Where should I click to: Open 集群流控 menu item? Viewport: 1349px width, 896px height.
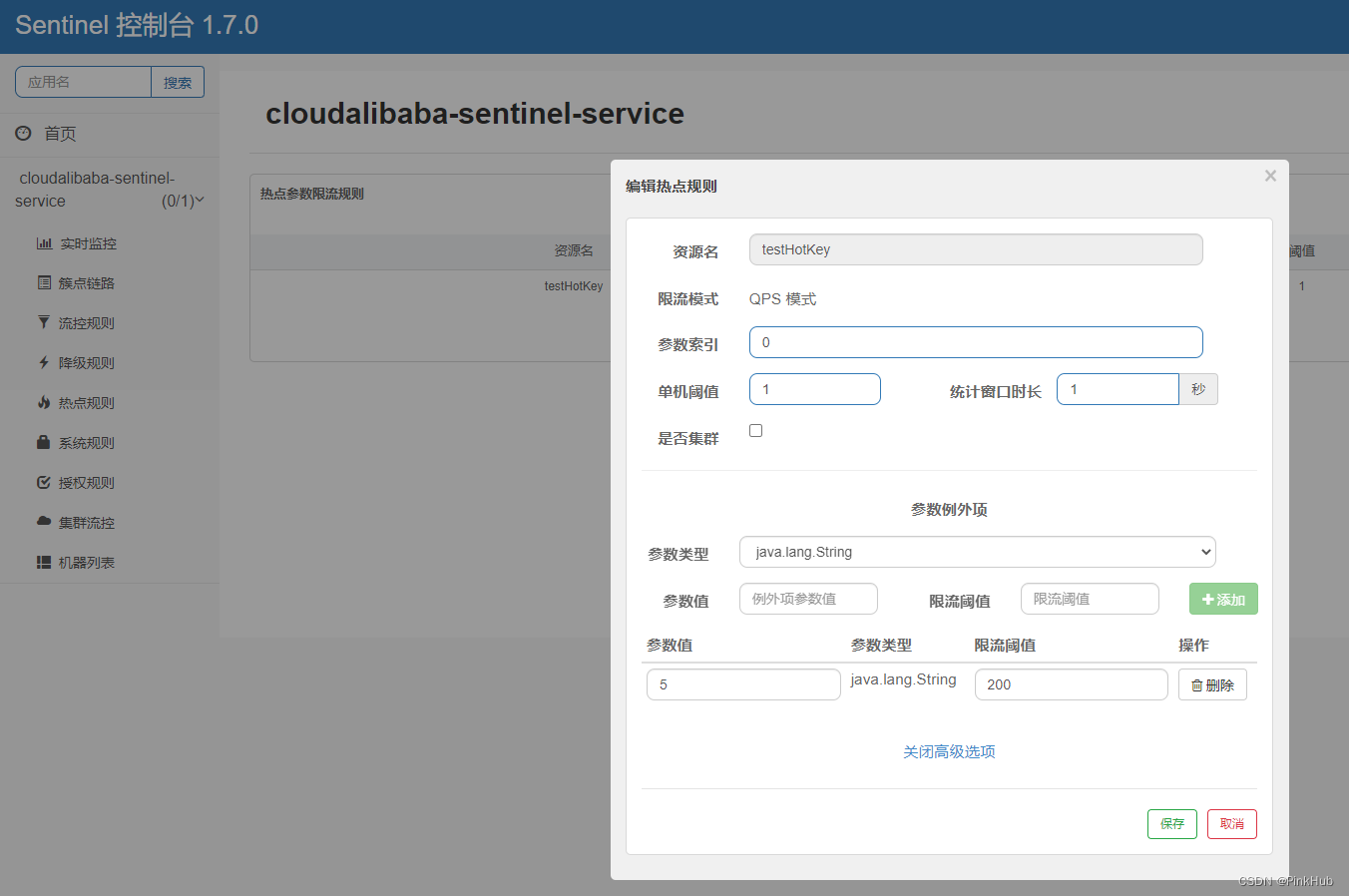(x=87, y=523)
